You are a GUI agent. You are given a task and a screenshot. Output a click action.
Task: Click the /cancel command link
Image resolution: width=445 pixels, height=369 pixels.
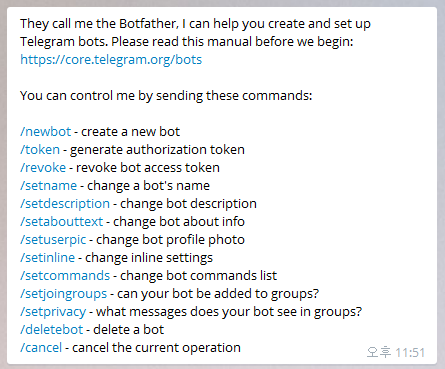click(x=41, y=348)
